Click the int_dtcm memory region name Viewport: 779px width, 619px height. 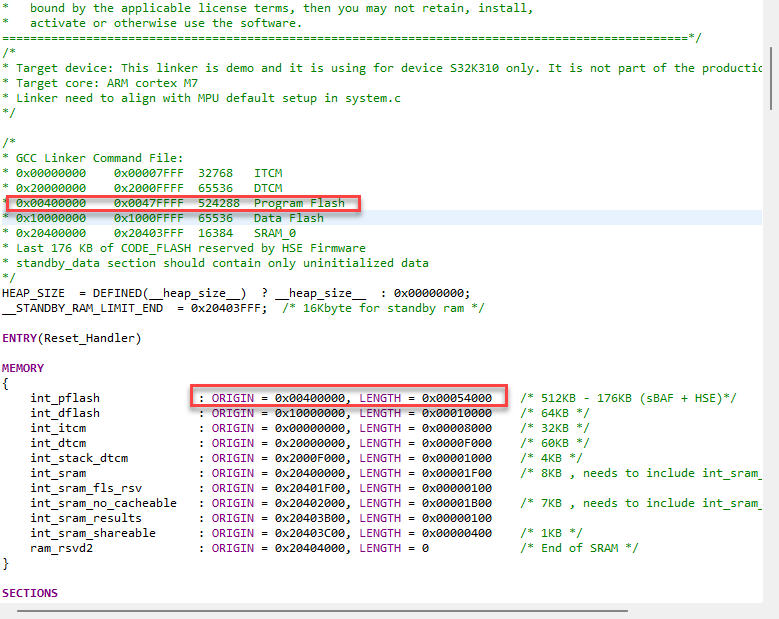coord(58,443)
